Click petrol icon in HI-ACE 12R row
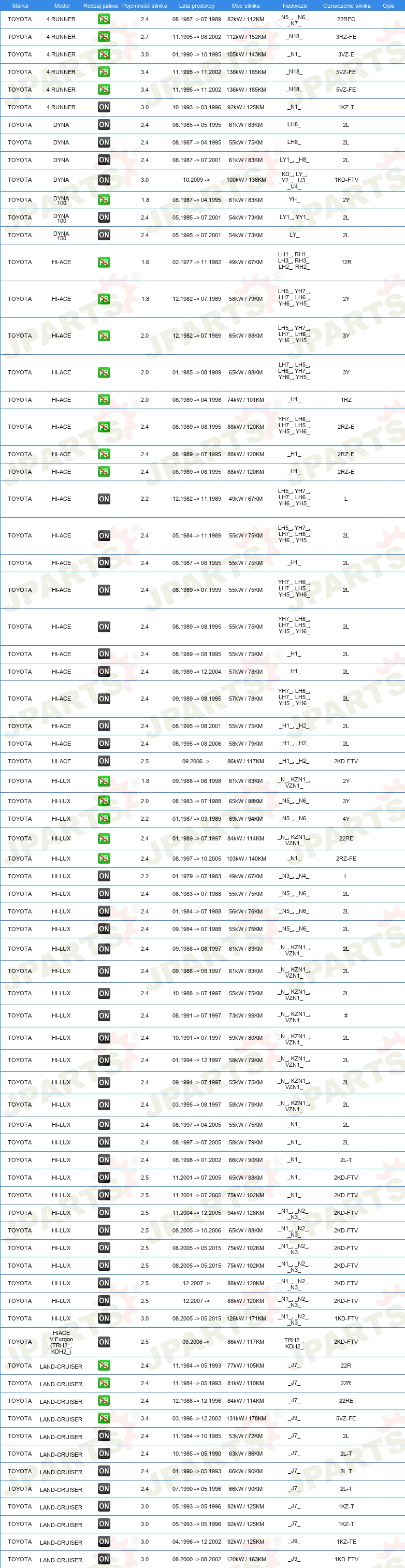 tap(104, 263)
